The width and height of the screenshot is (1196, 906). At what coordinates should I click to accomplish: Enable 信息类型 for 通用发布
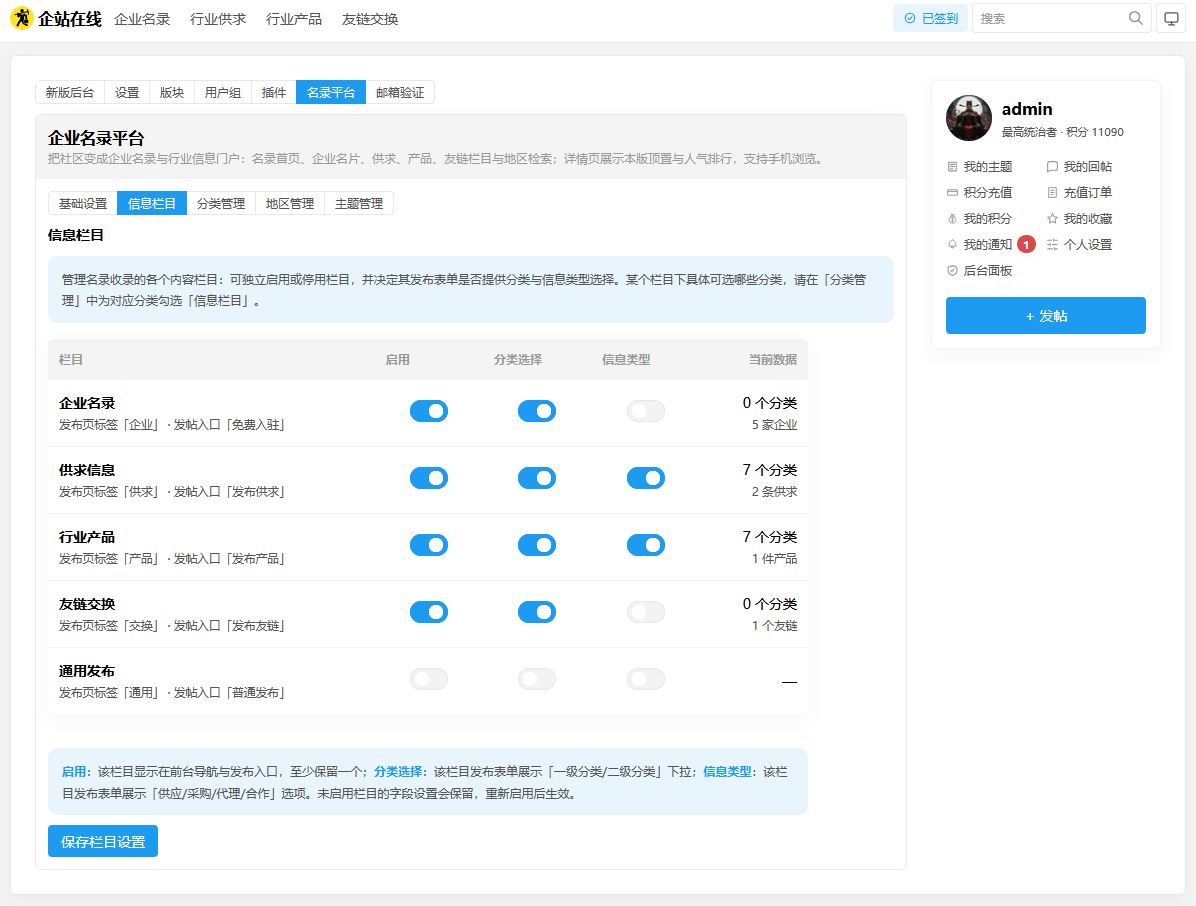click(x=645, y=679)
